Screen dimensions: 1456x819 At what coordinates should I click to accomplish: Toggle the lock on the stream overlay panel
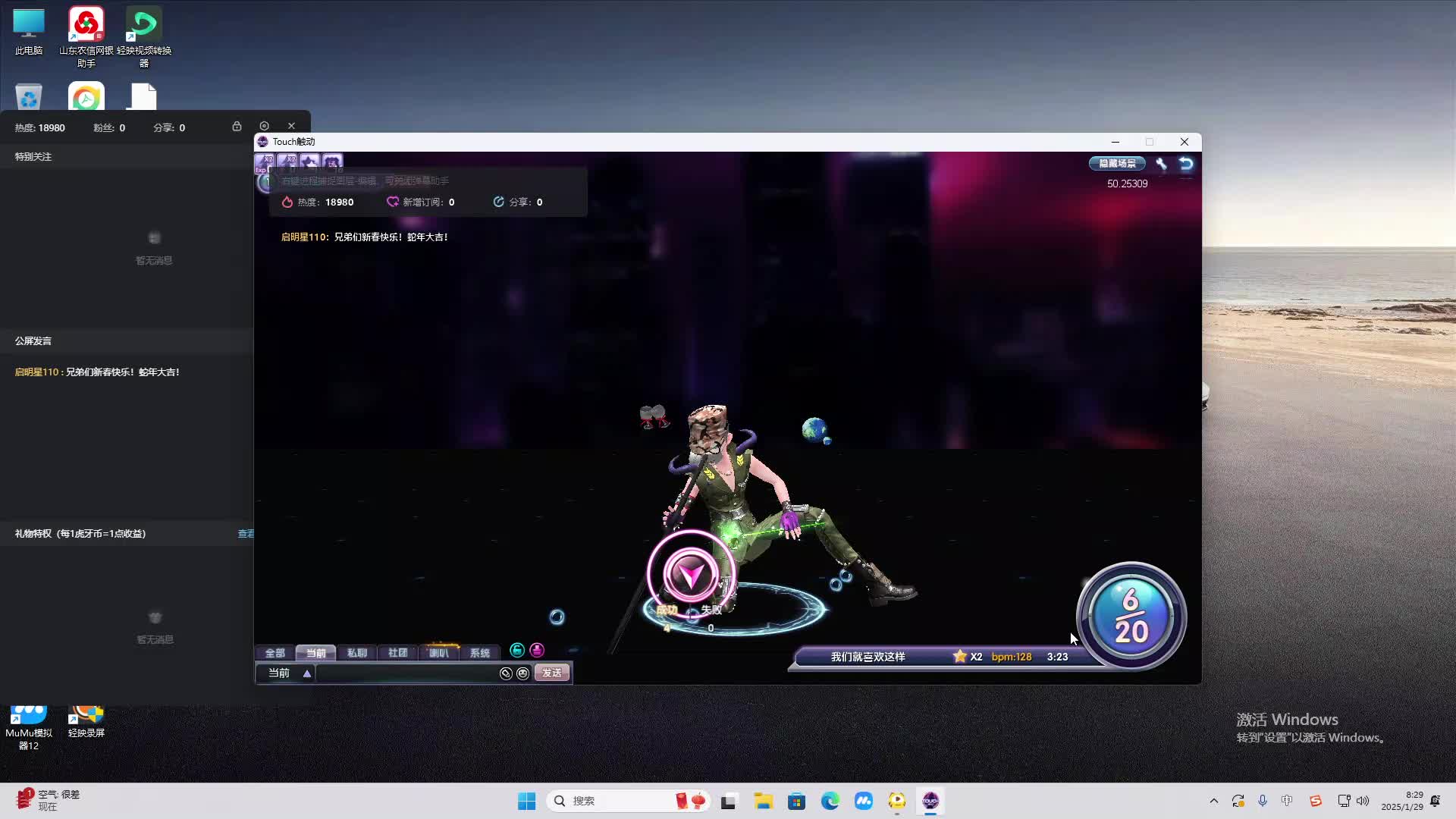237,126
